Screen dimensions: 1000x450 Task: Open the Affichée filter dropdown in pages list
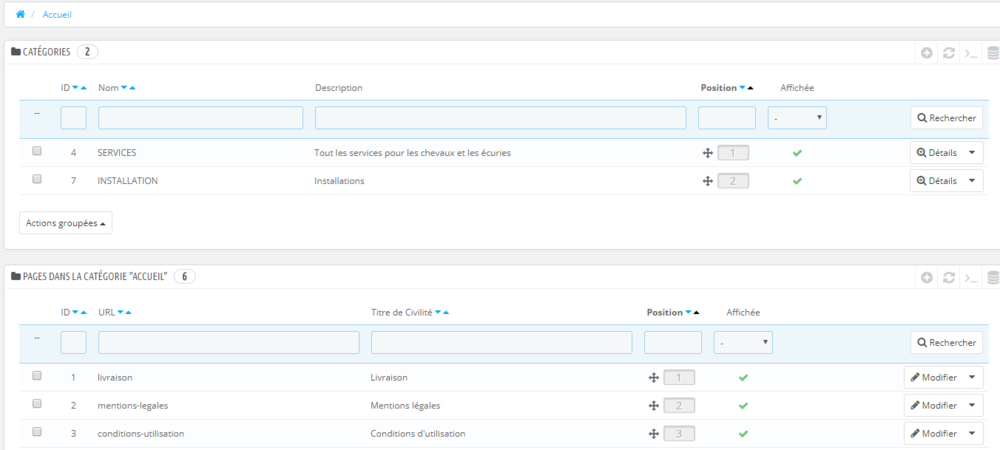(743, 342)
